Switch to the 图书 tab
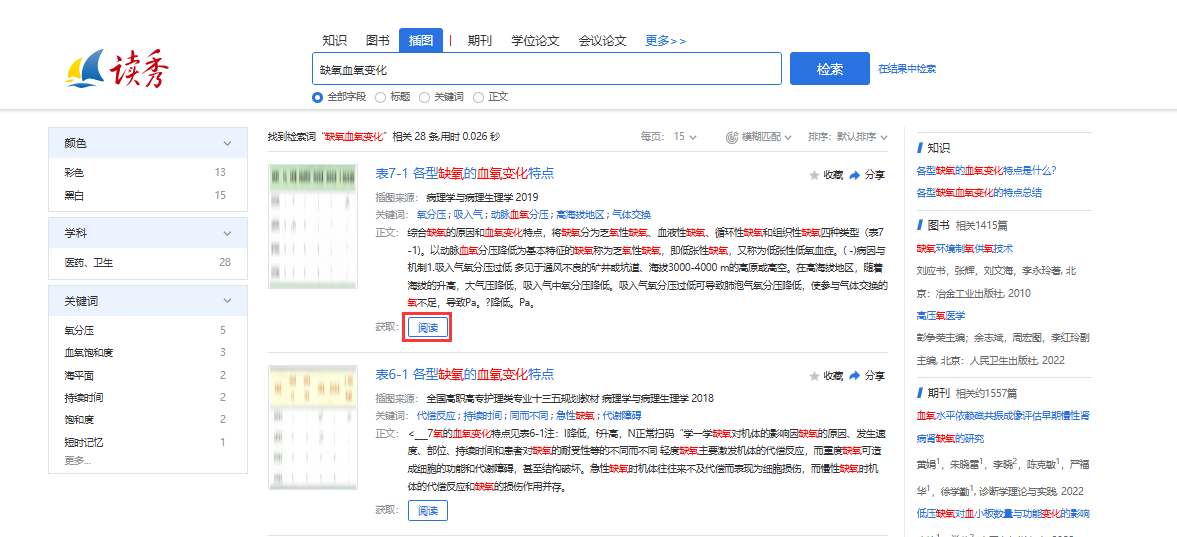1177x537 pixels. click(x=377, y=40)
